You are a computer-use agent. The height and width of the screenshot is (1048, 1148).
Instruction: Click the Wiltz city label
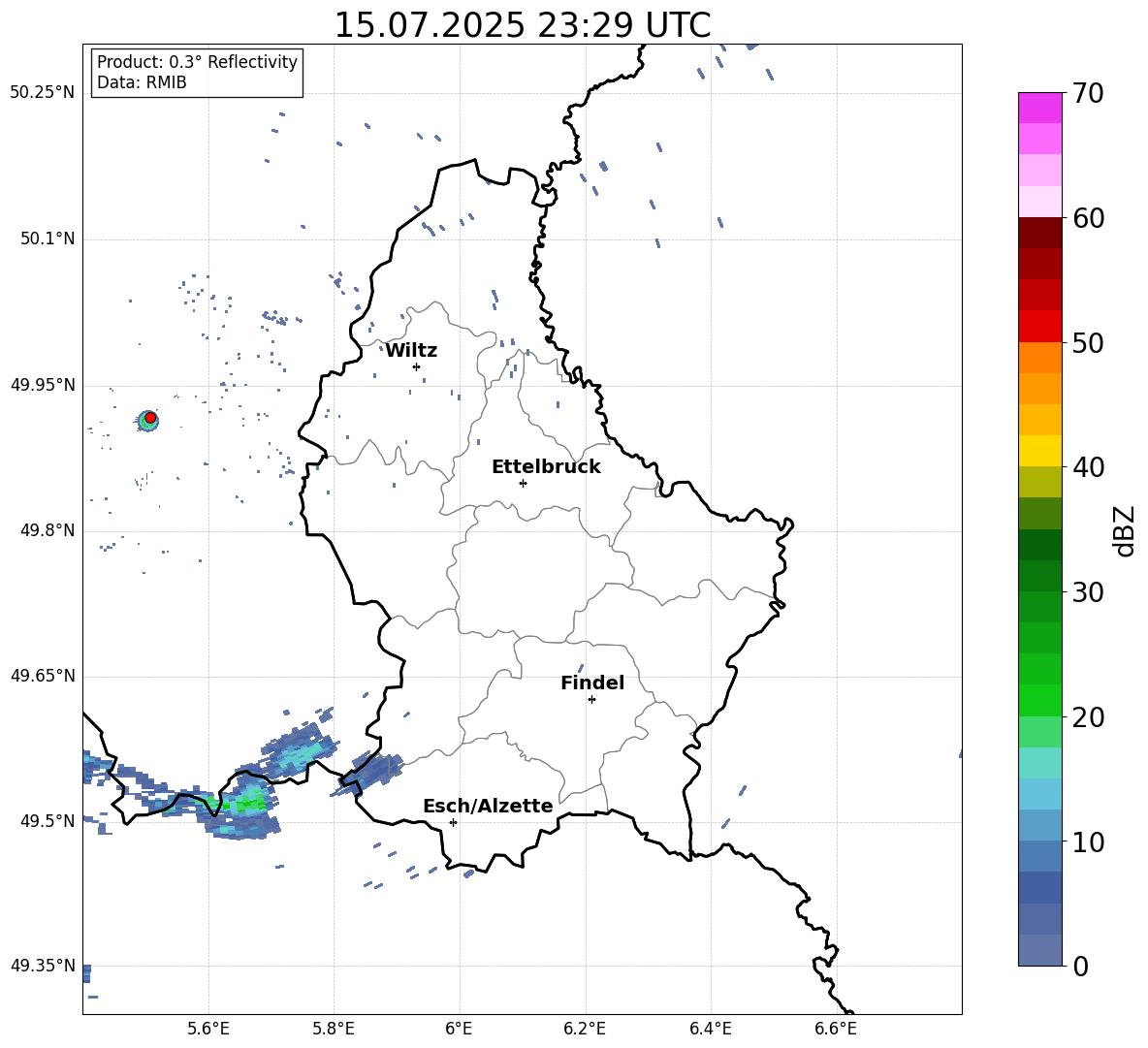click(411, 351)
